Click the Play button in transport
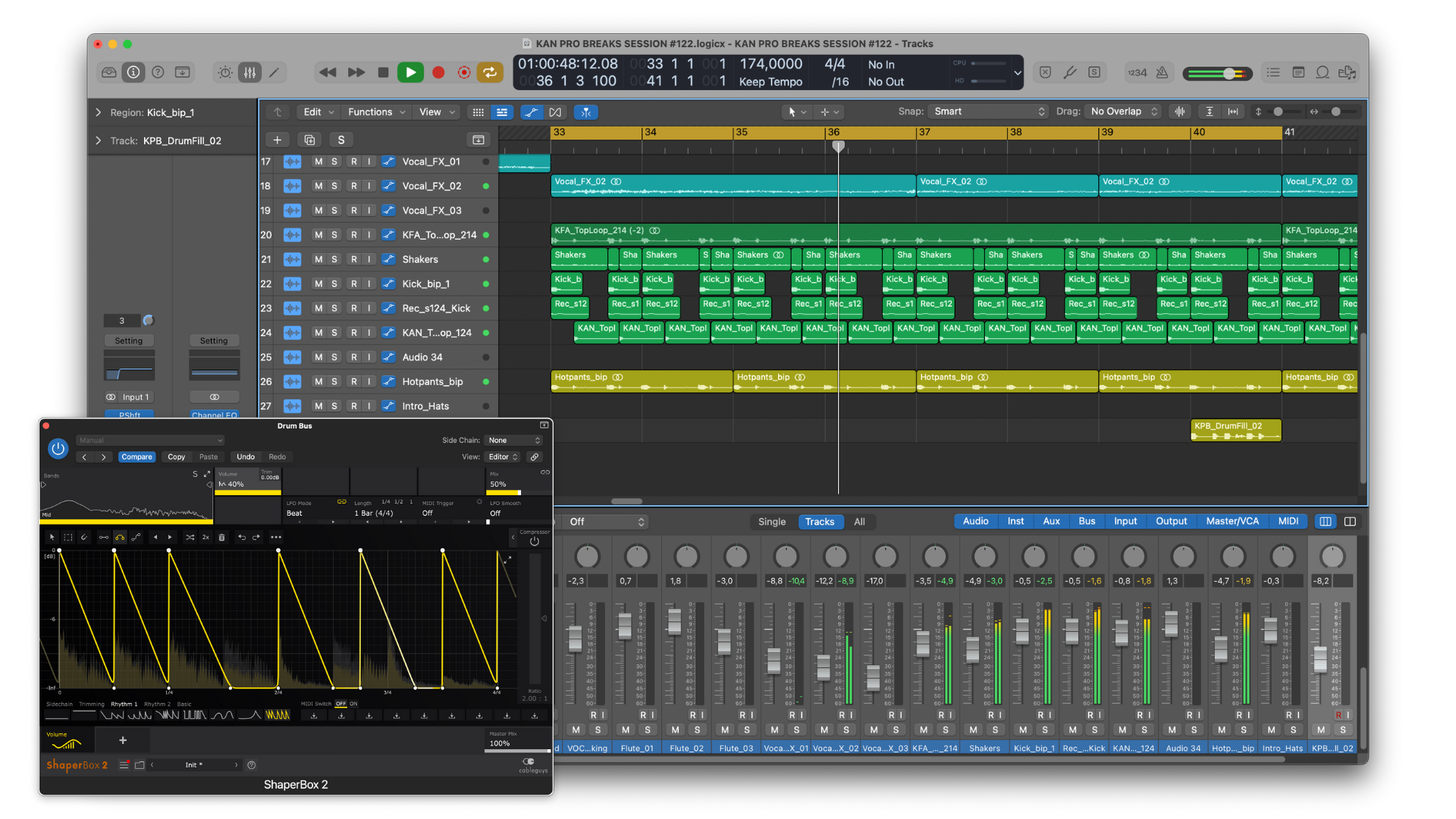This screenshot has height=819, width=1456. [x=410, y=73]
